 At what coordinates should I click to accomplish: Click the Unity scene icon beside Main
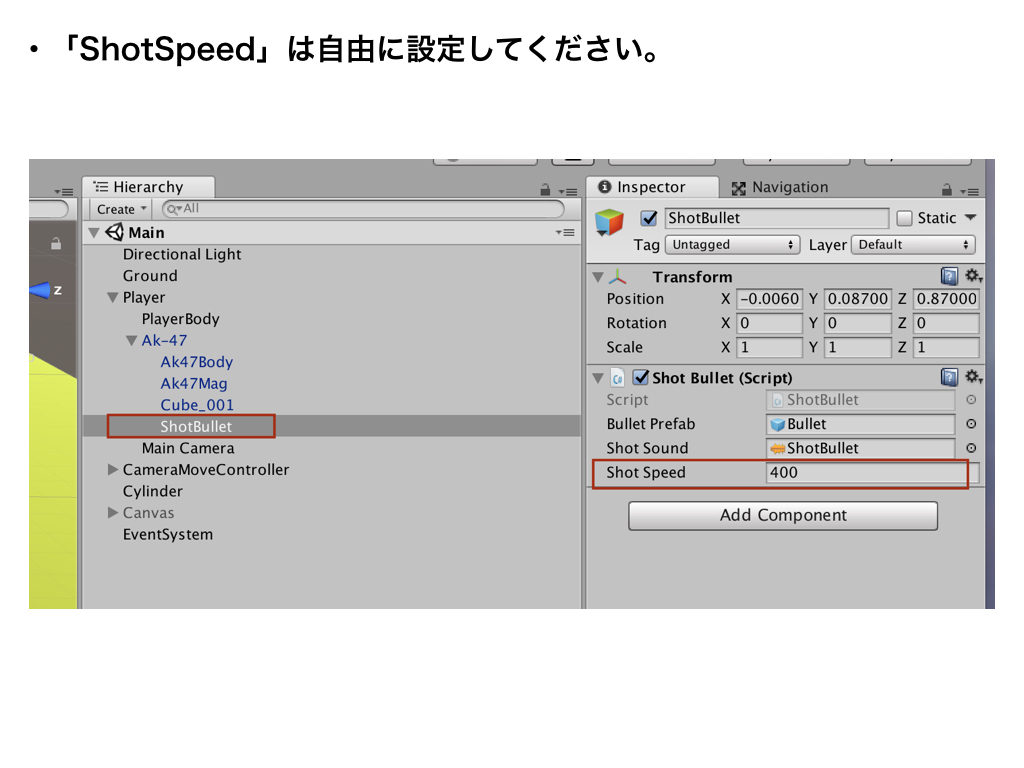[114, 232]
